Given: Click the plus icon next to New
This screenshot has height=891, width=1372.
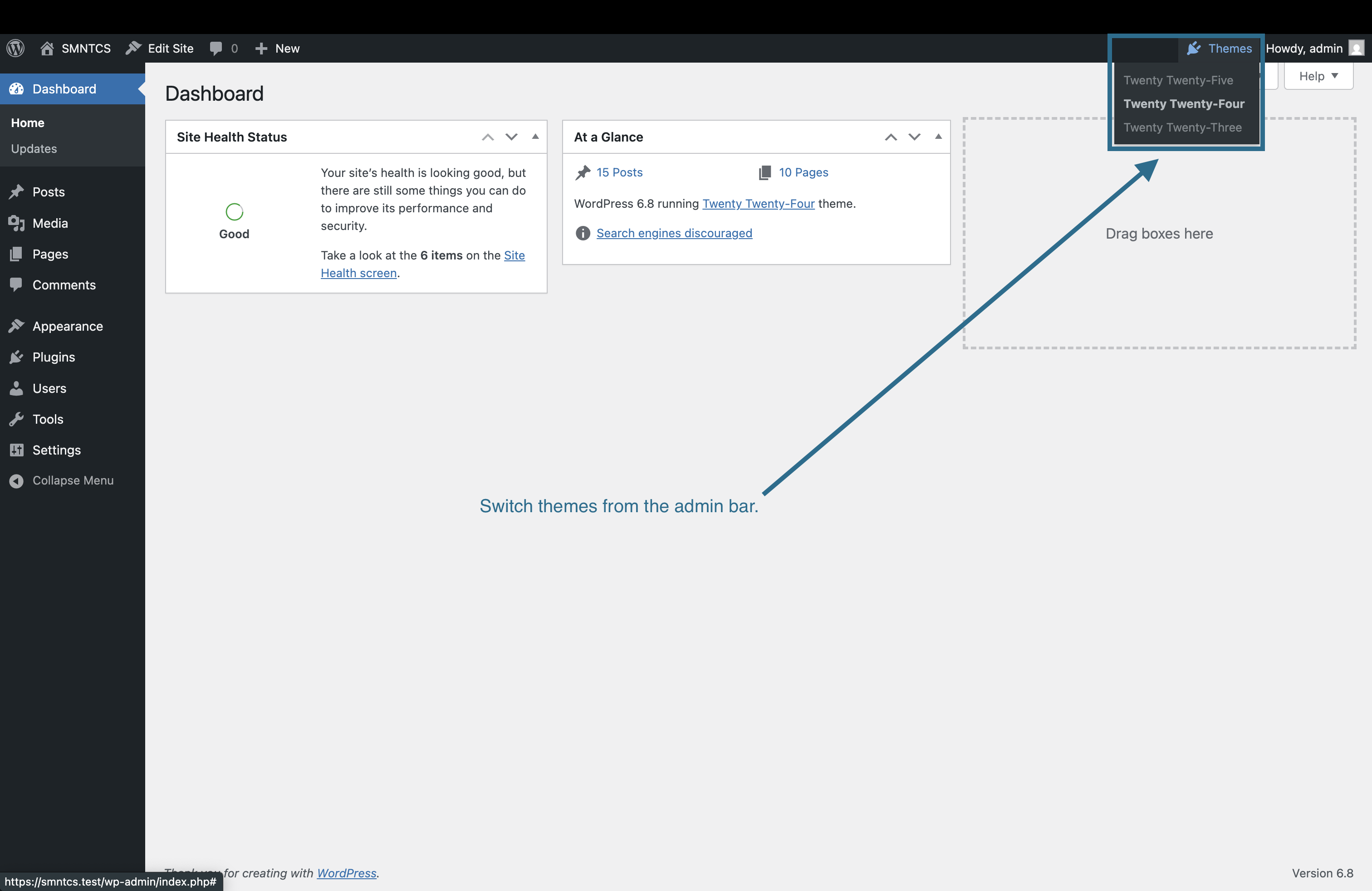Looking at the screenshot, I should [x=261, y=49].
